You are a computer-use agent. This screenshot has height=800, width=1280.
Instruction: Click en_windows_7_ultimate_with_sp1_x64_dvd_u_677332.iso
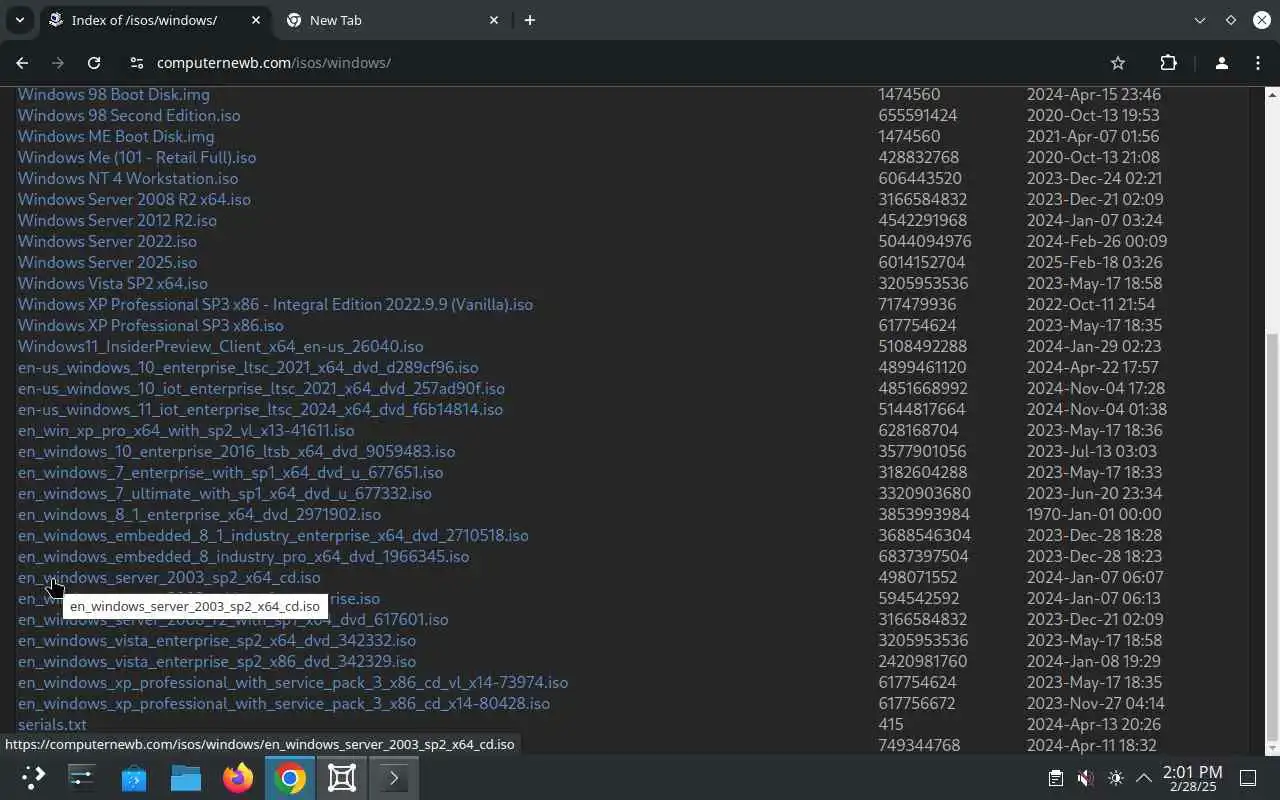(225, 493)
